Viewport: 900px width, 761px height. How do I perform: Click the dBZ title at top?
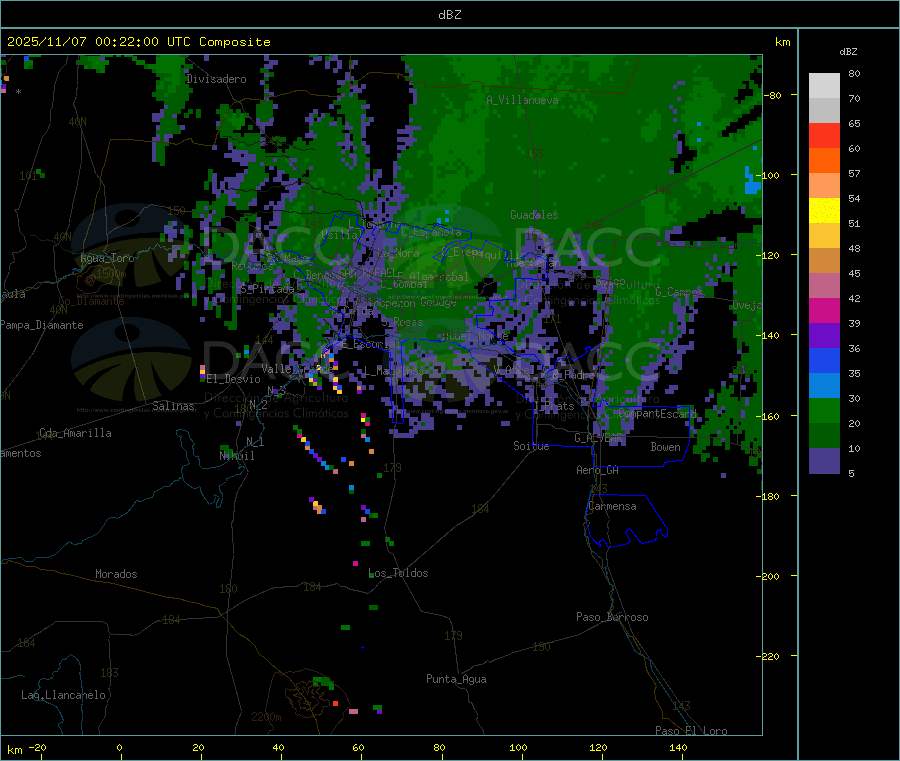coord(449,15)
